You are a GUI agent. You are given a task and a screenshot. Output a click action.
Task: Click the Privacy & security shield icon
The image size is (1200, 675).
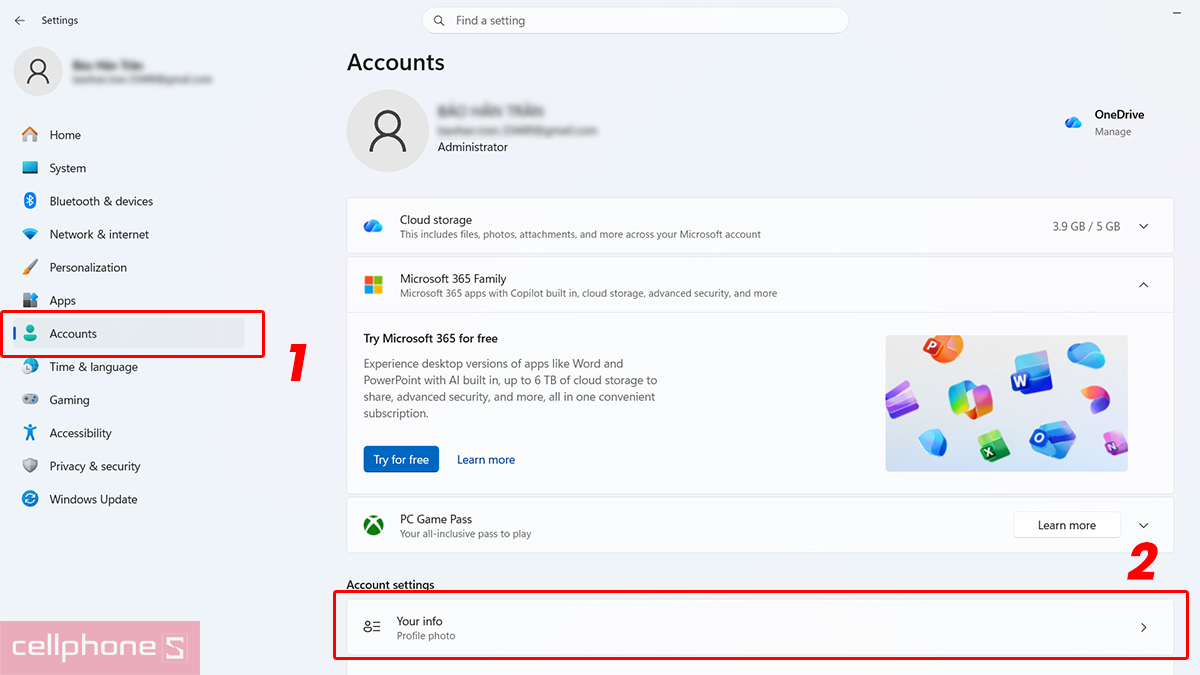(30, 465)
